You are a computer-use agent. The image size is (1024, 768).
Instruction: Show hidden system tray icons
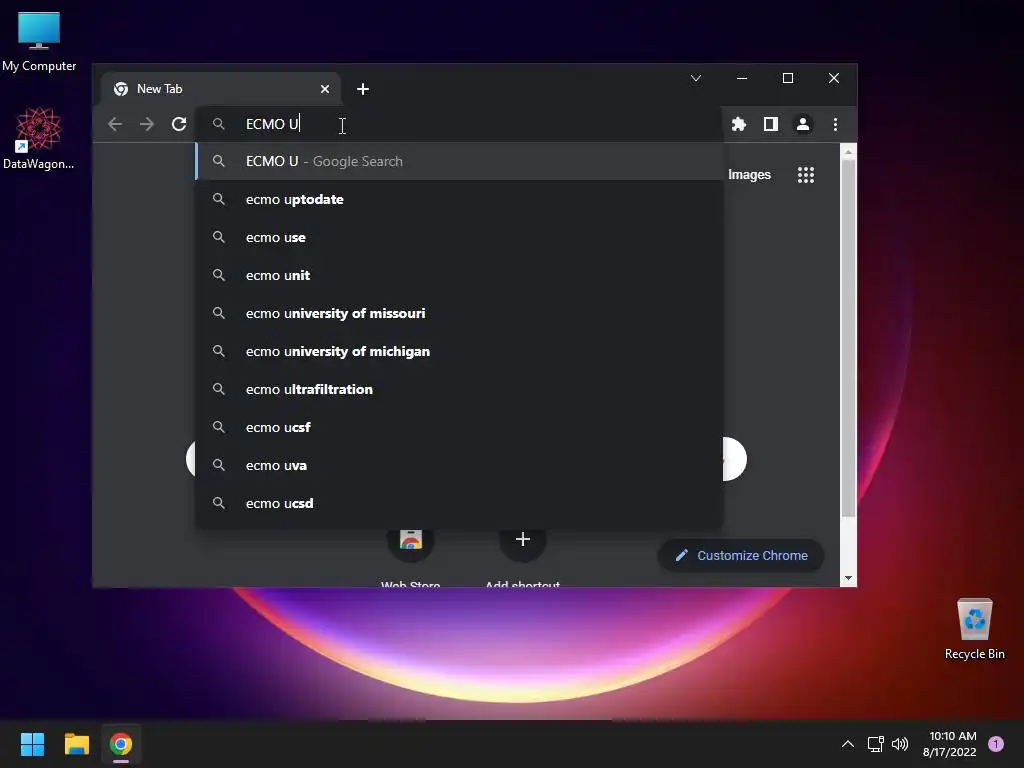click(x=848, y=744)
